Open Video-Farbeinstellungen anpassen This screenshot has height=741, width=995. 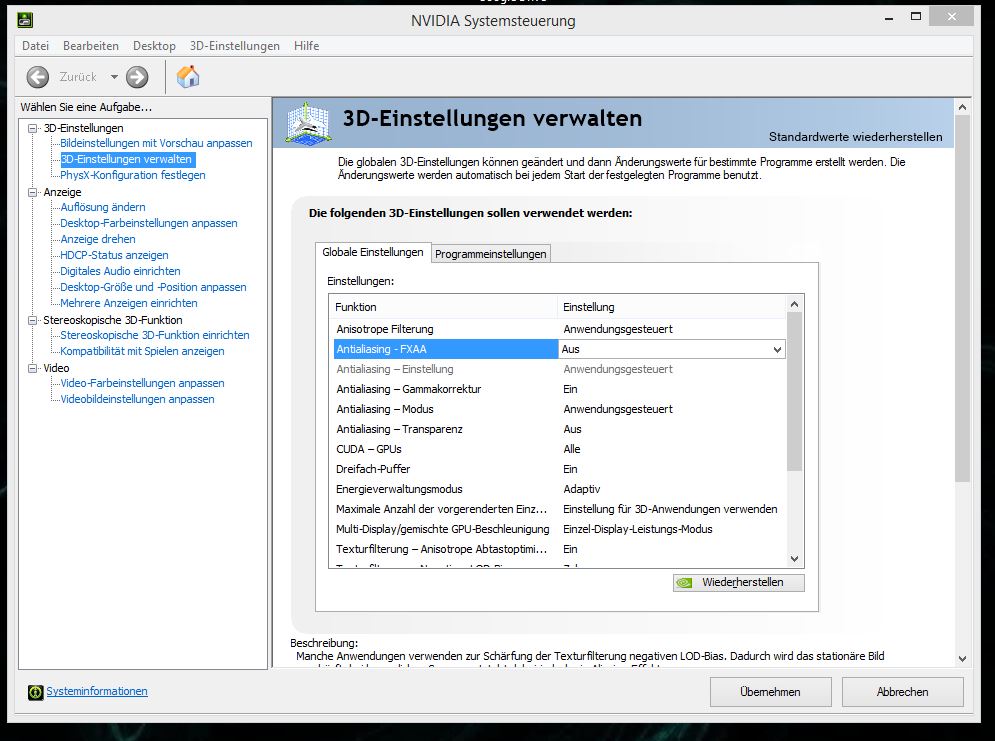(x=142, y=383)
